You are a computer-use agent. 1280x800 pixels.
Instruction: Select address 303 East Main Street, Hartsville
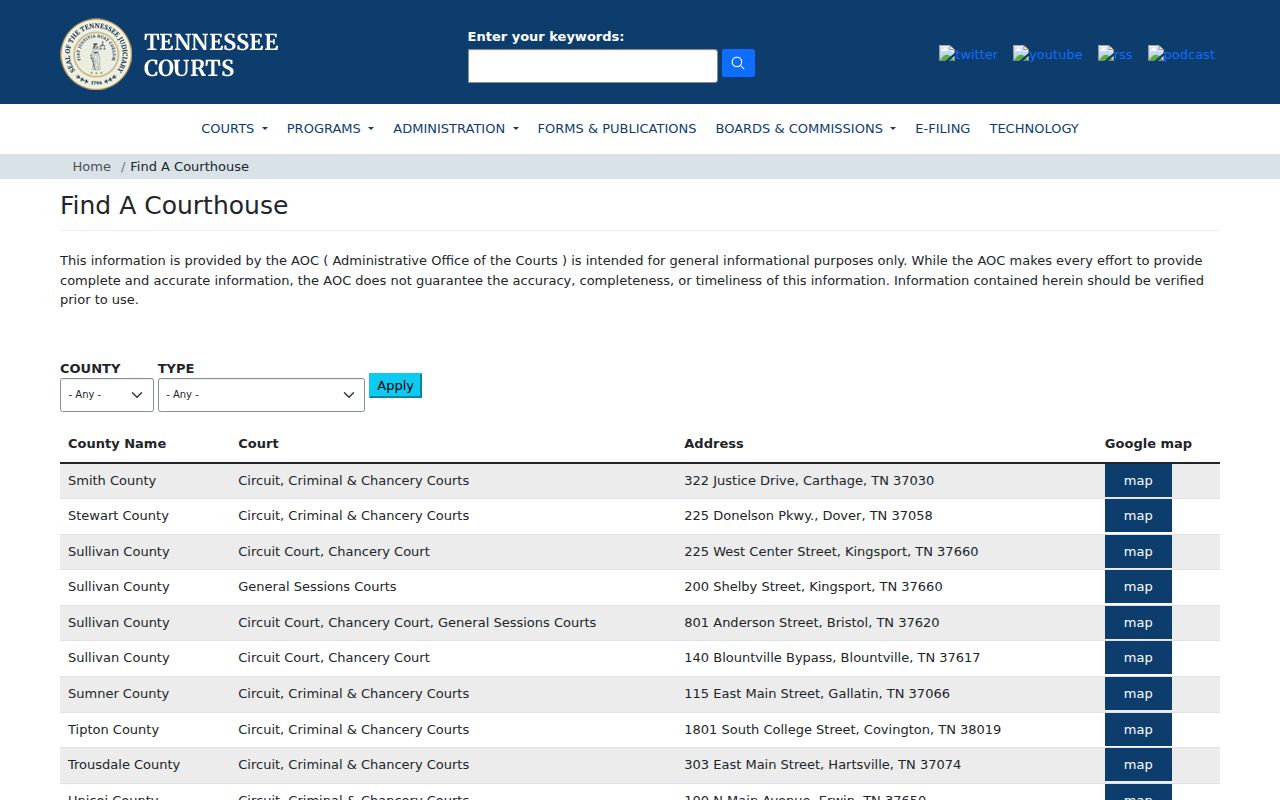tap(822, 765)
